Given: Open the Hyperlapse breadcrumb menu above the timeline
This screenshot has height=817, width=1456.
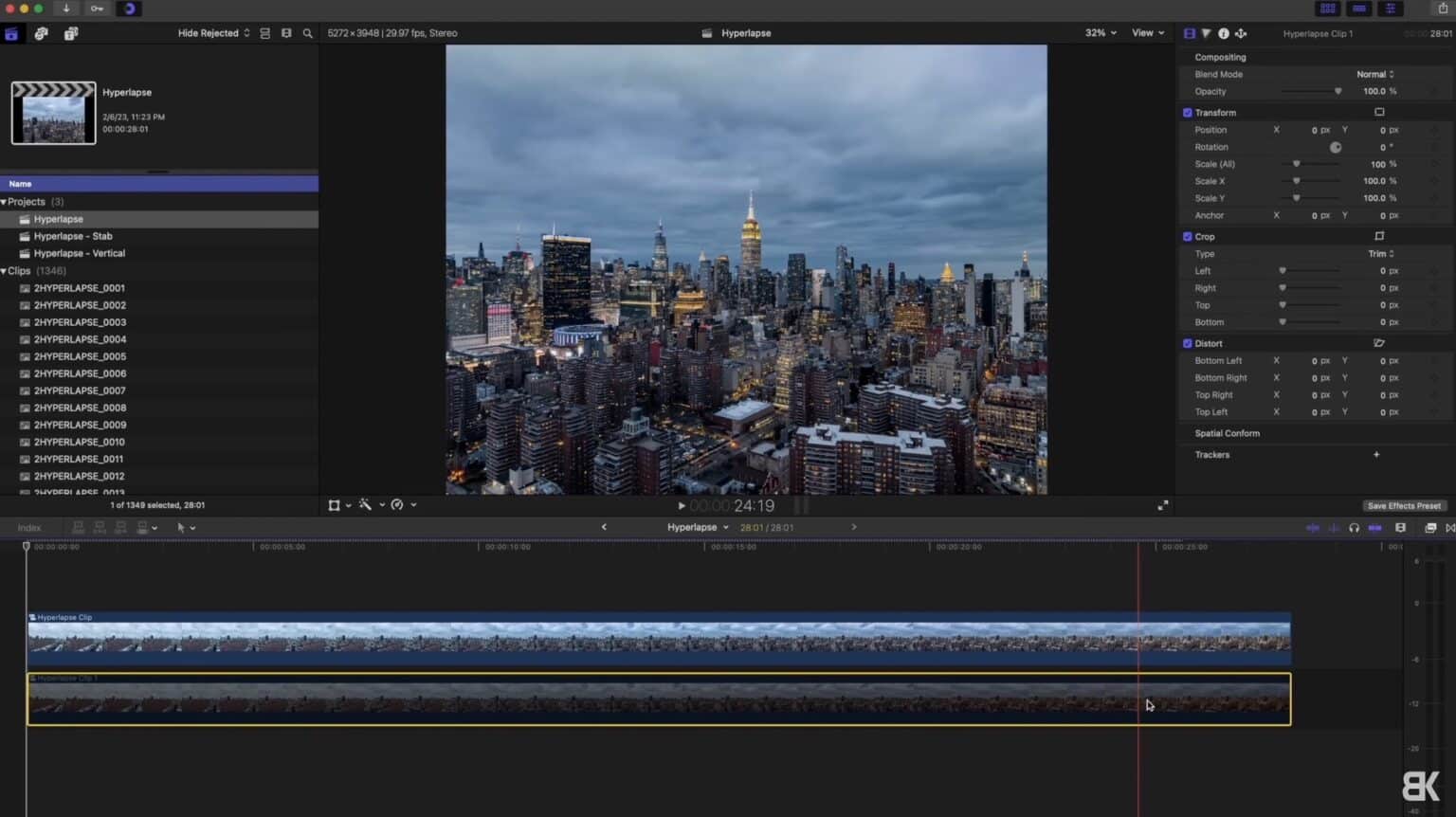Looking at the screenshot, I should coord(697,527).
